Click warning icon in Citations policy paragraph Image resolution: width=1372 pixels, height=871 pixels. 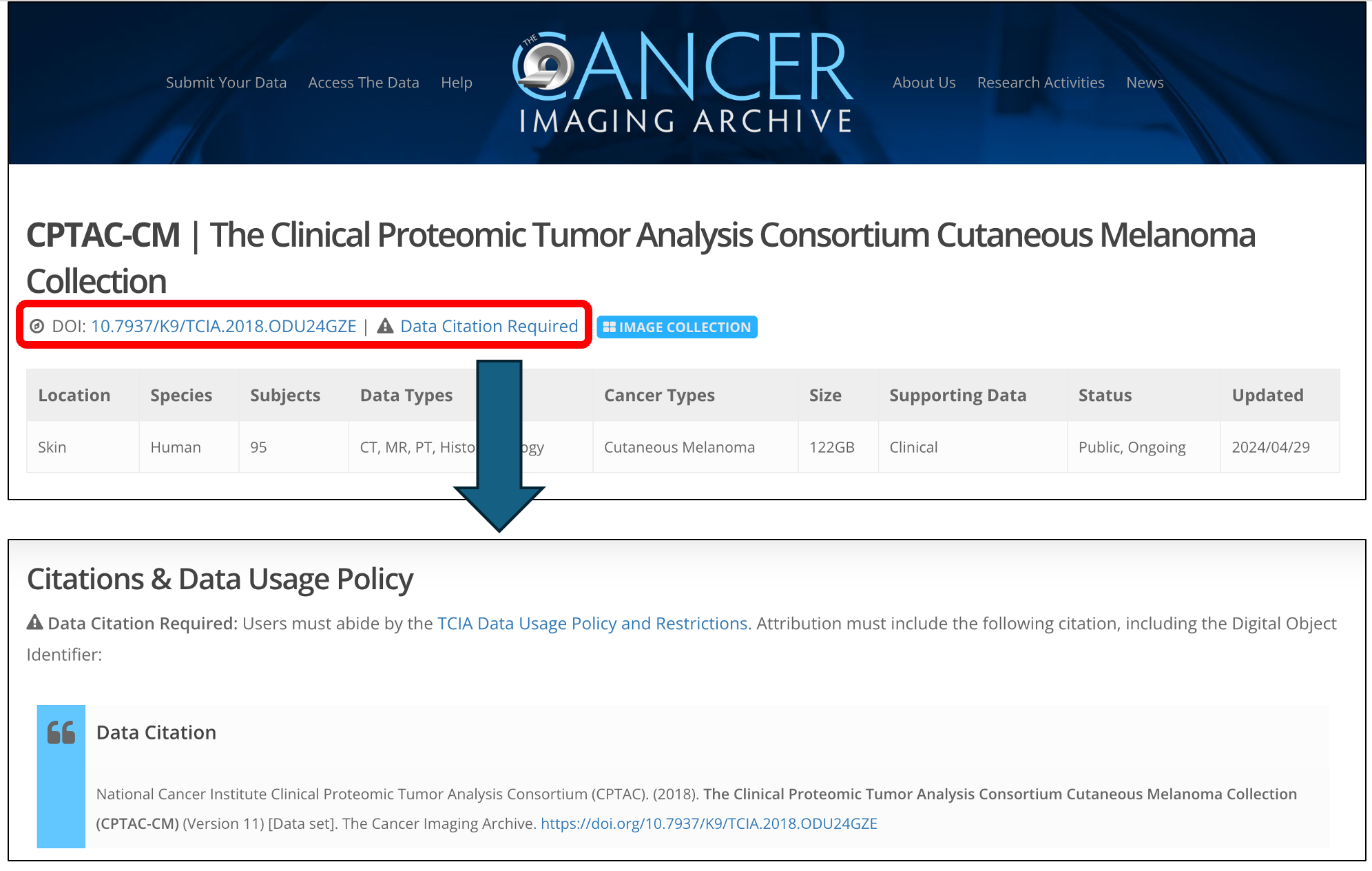[34, 623]
